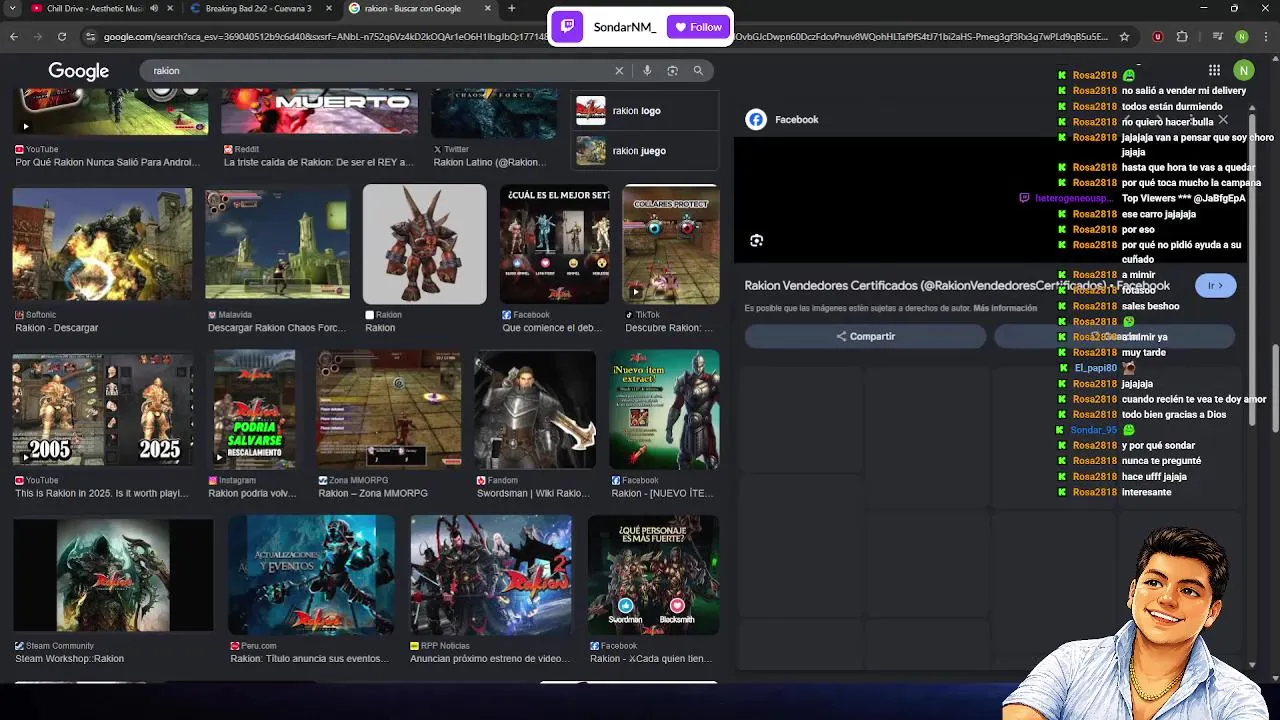Open the Softonic Rakion - Descargar image
Image resolution: width=1280 pixels, height=720 pixels.
click(x=102, y=242)
